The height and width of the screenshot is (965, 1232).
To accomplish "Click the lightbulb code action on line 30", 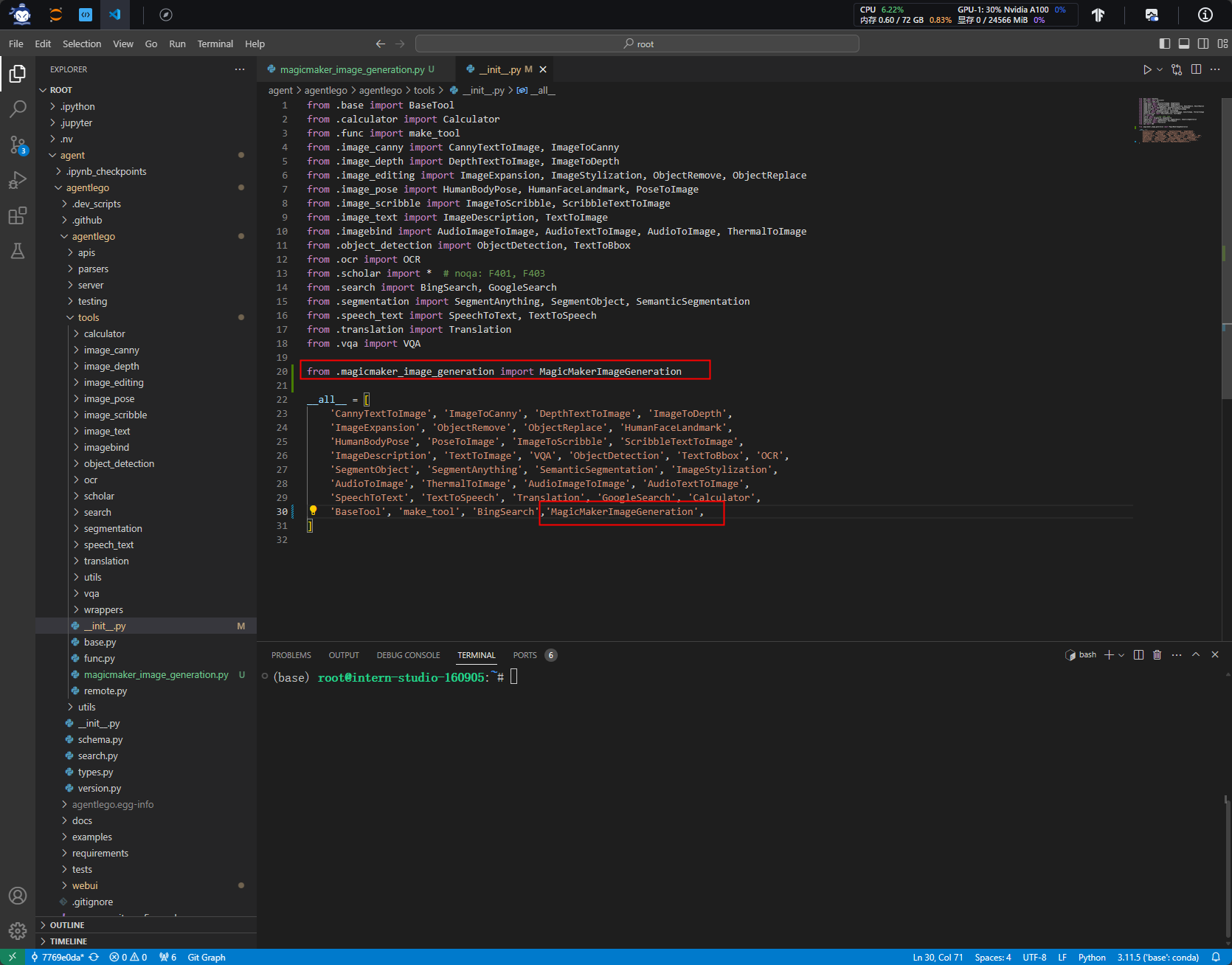I will (313, 511).
